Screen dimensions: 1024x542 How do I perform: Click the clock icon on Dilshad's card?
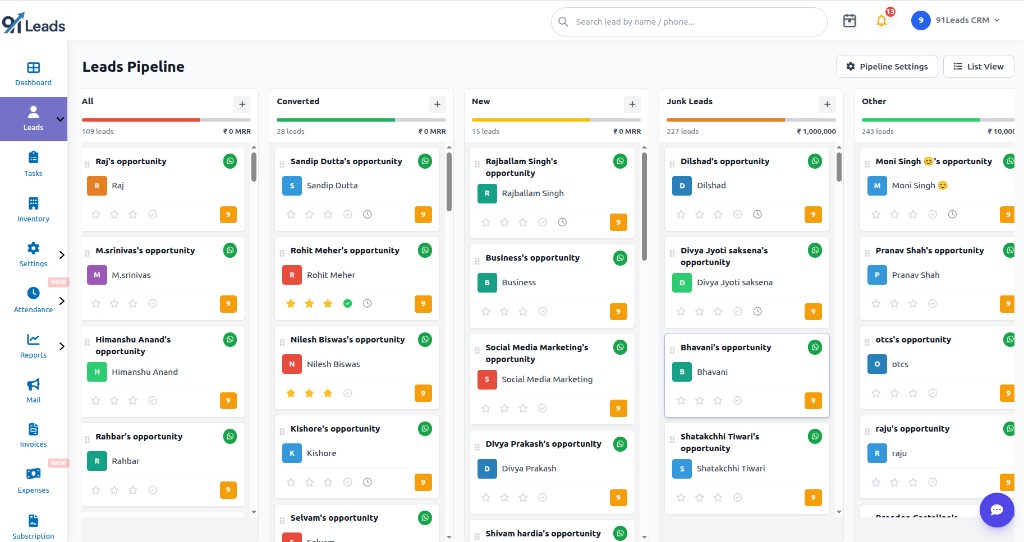758,214
